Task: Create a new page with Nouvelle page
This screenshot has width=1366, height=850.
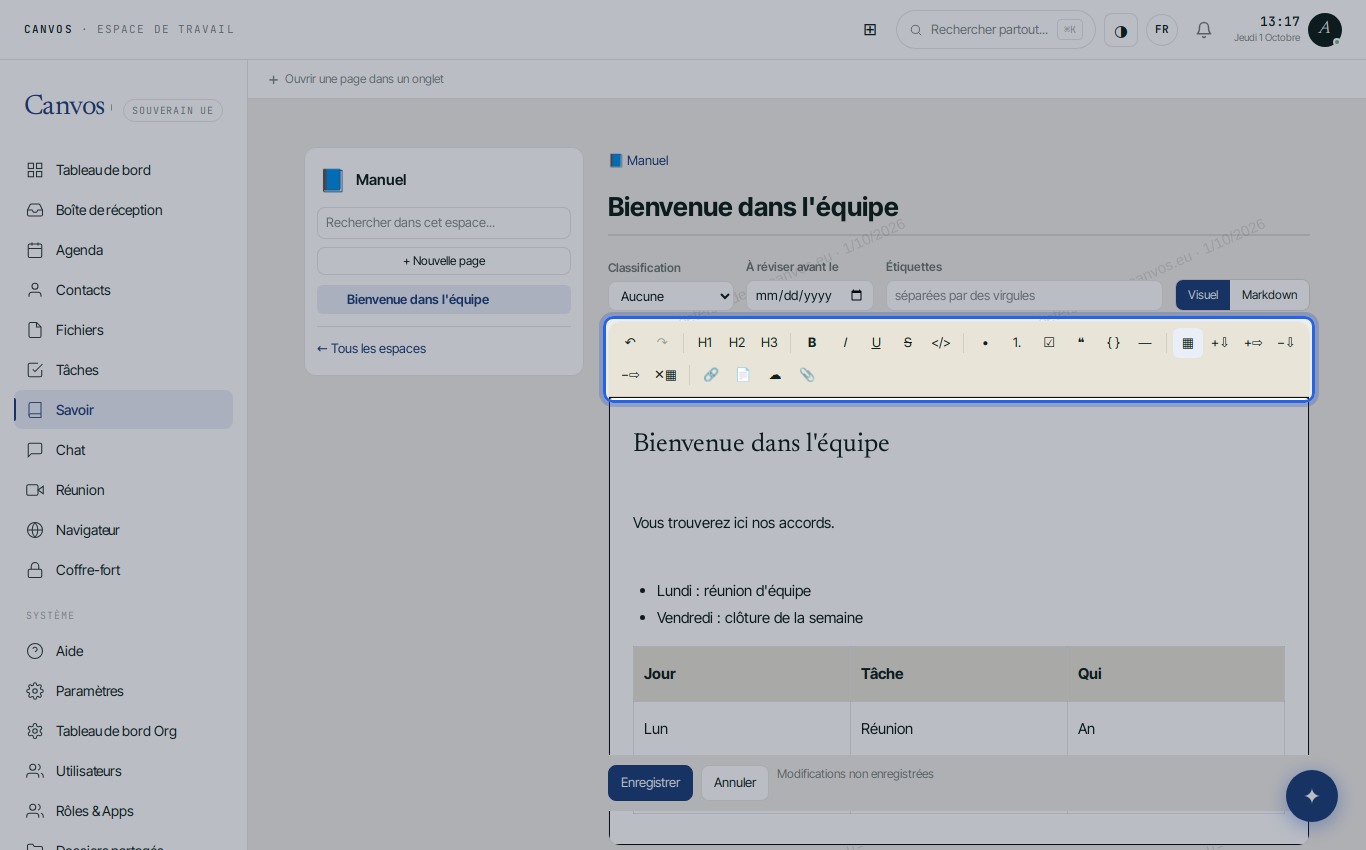Action: tap(444, 261)
